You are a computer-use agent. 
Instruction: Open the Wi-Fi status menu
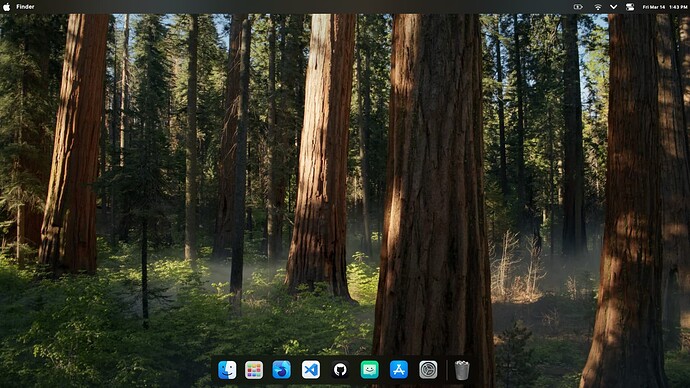[598, 7]
